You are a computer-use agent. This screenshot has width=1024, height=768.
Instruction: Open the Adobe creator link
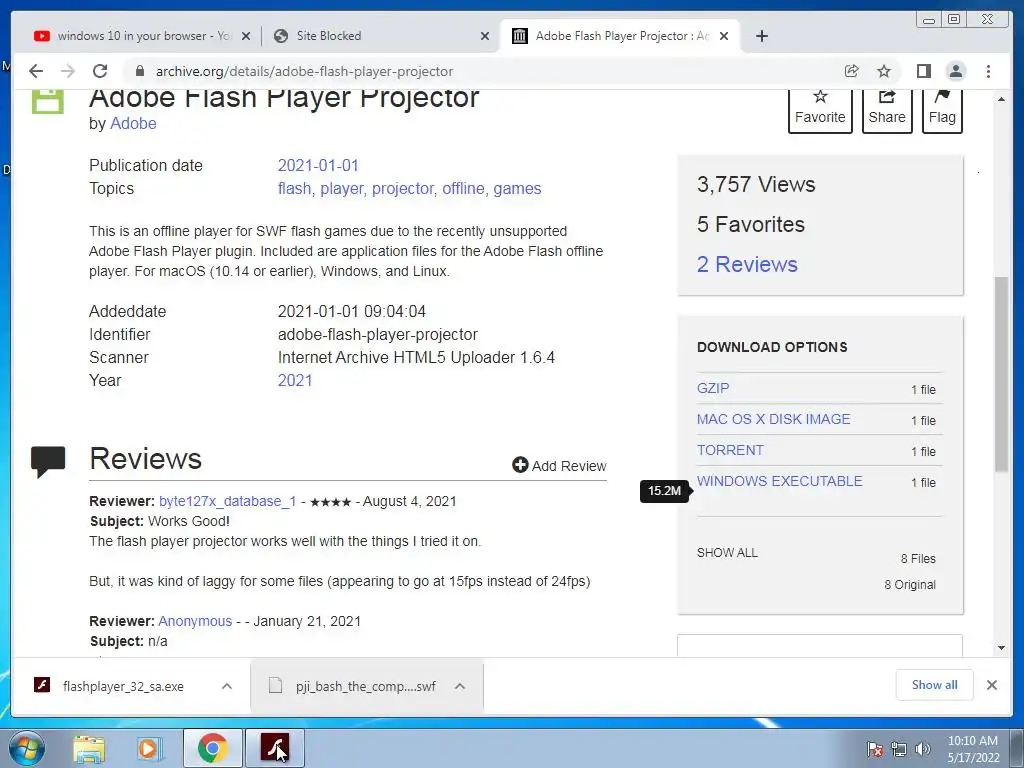133,123
